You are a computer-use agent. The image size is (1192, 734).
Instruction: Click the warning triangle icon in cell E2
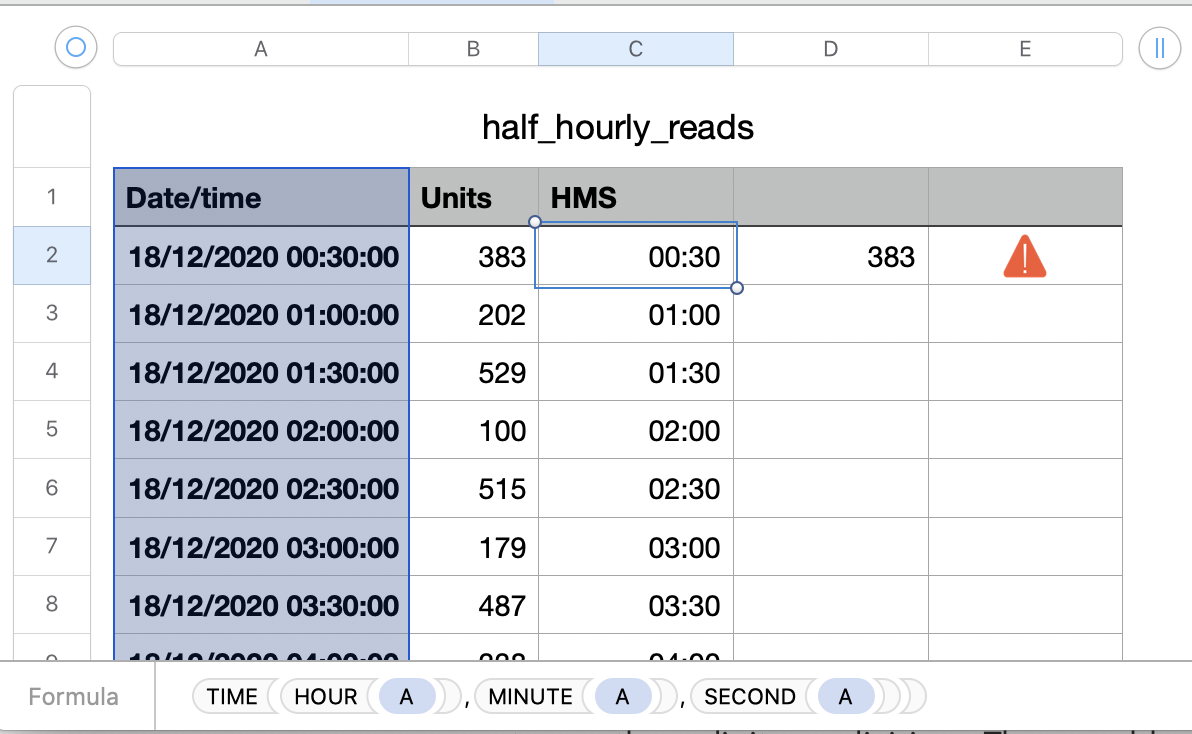pos(1024,257)
